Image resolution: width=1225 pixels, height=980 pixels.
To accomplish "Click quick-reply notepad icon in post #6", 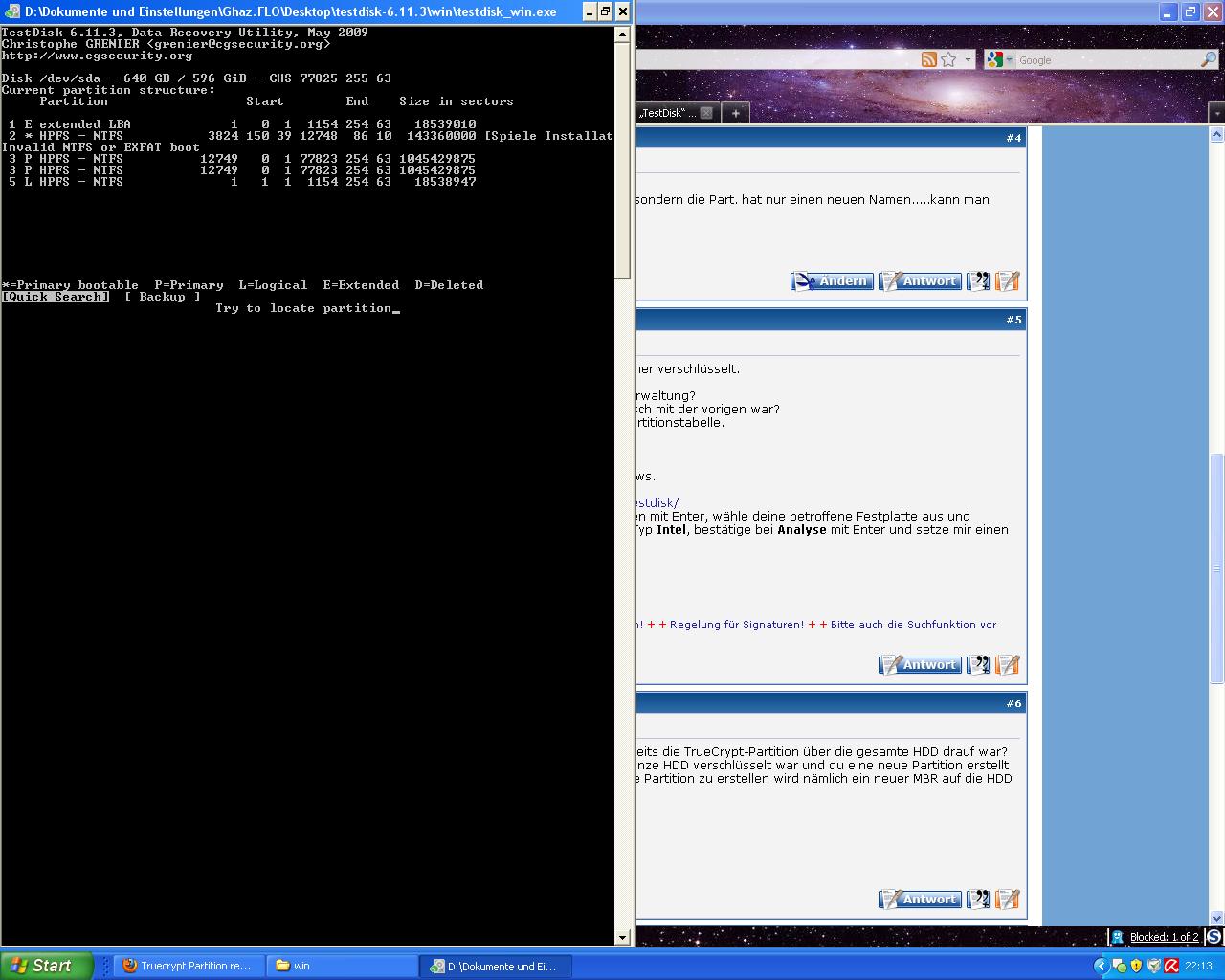I will 1008,900.
